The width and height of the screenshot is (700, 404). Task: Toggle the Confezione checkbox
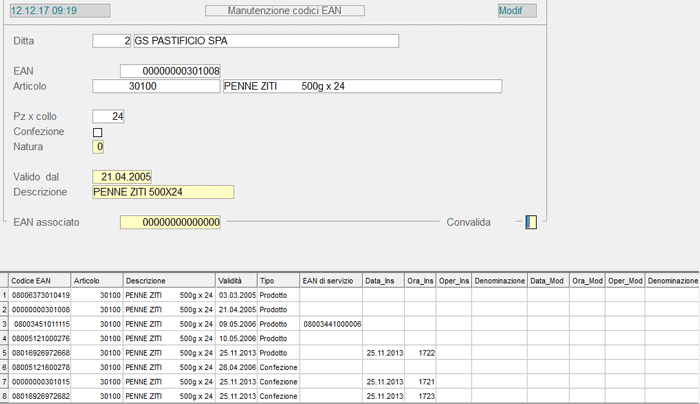click(x=98, y=132)
